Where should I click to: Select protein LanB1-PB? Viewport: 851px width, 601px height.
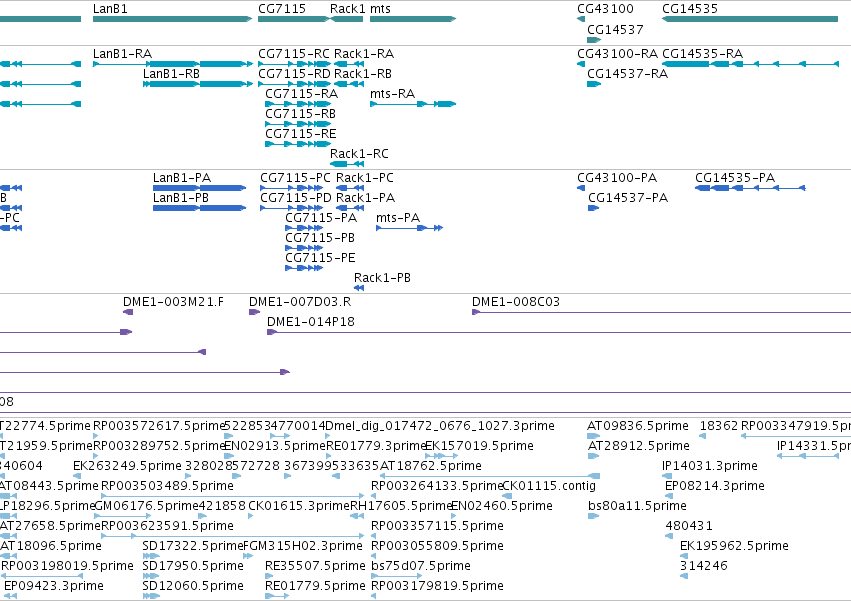point(199,208)
